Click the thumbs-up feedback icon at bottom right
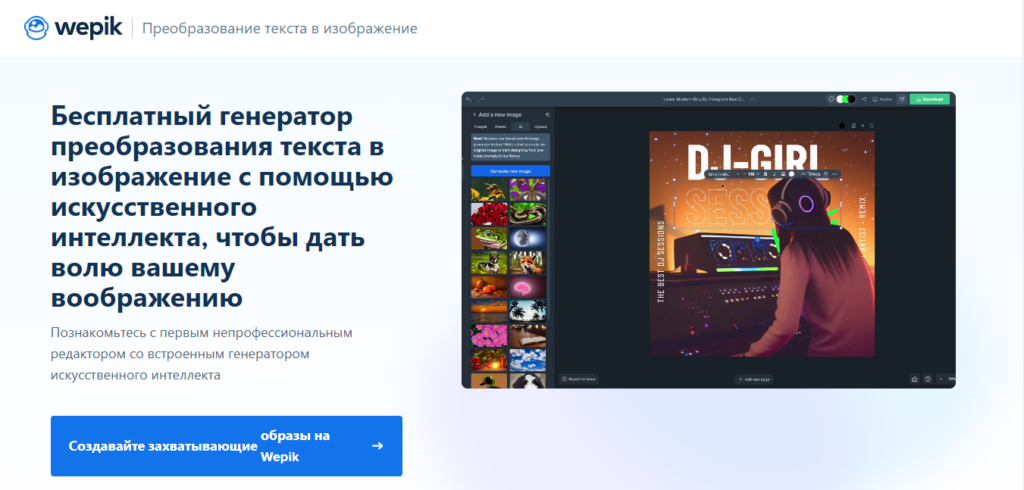The image size is (1024, 490). [x=914, y=379]
